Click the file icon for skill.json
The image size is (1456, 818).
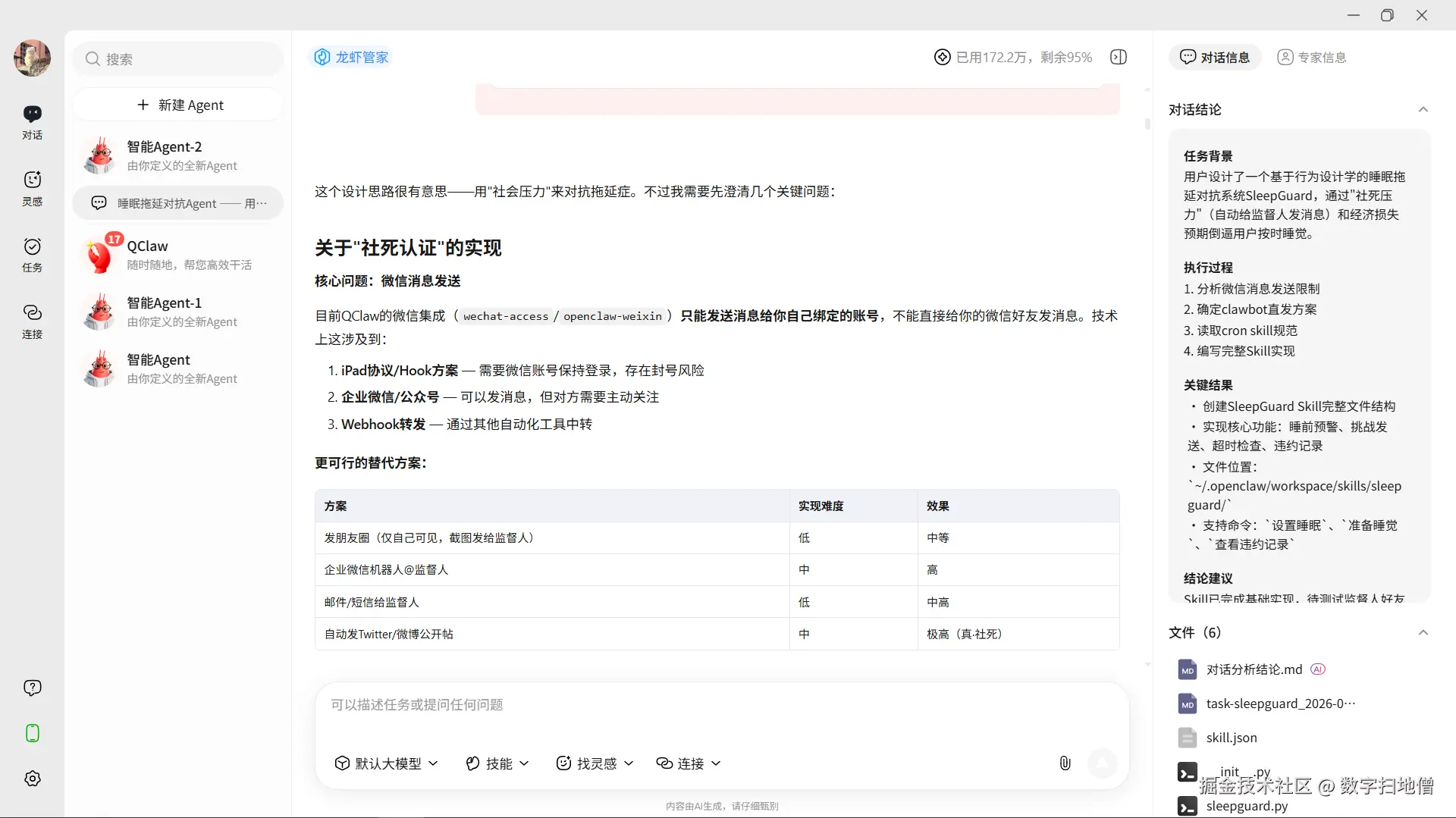coord(1188,738)
